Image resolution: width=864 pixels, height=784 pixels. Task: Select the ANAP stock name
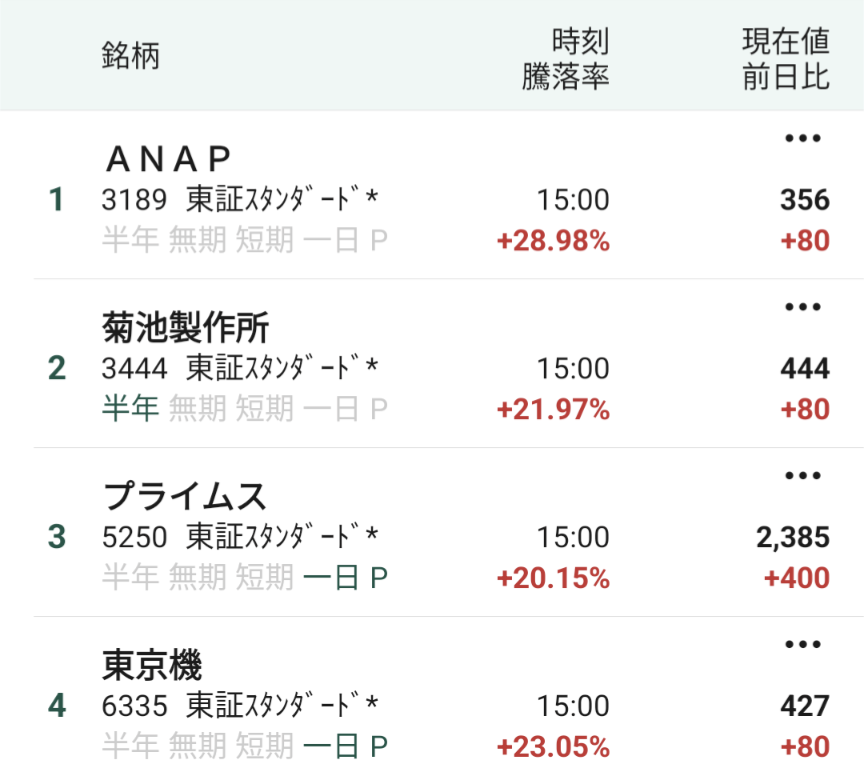click(168, 159)
